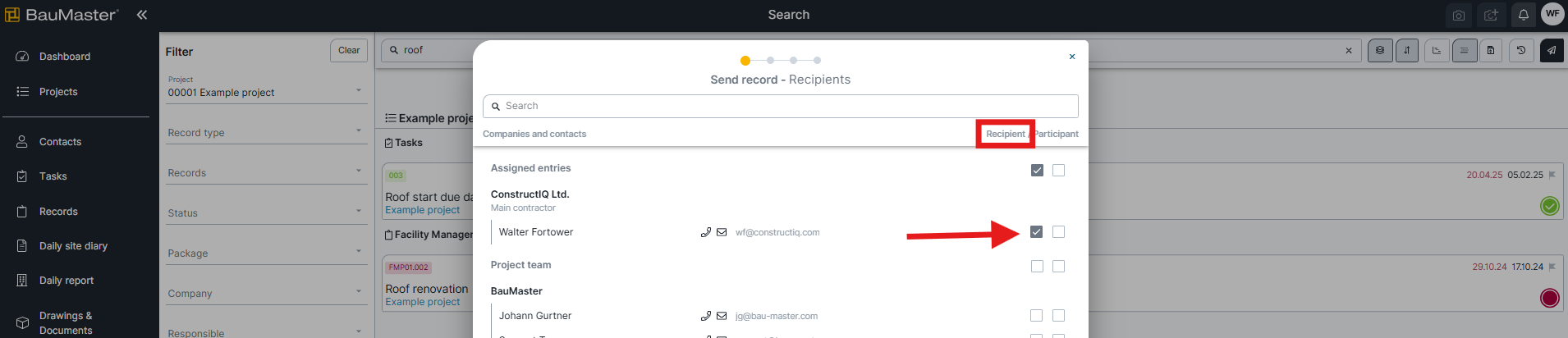Open Example project link under Roof renovation
The height and width of the screenshot is (338, 1568).
(x=423, y=302)
